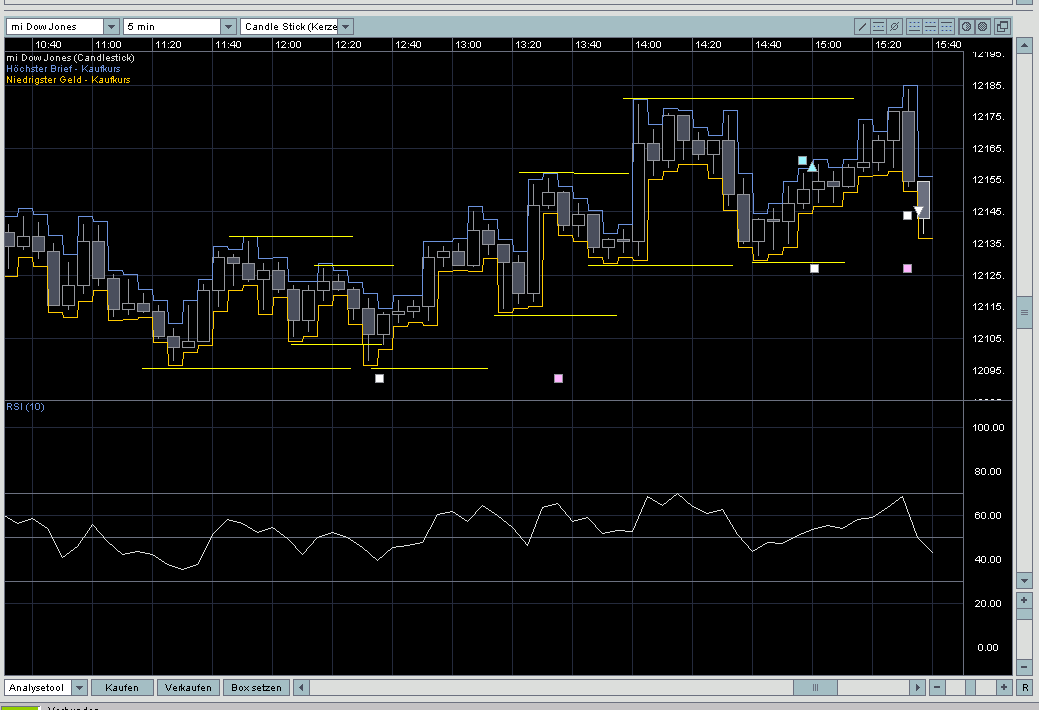Click line-style icon with solid top line
The height and width of the screenshot is (710, 1039).
[x=946, y=26]
